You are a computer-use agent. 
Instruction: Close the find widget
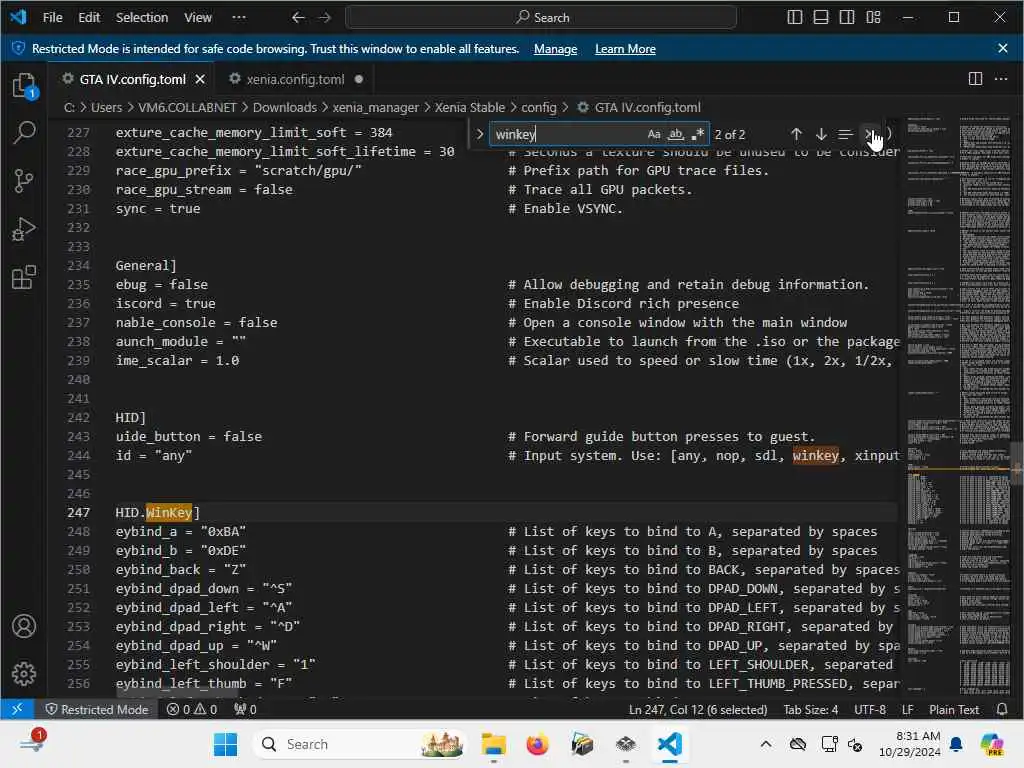click(869, 134)
